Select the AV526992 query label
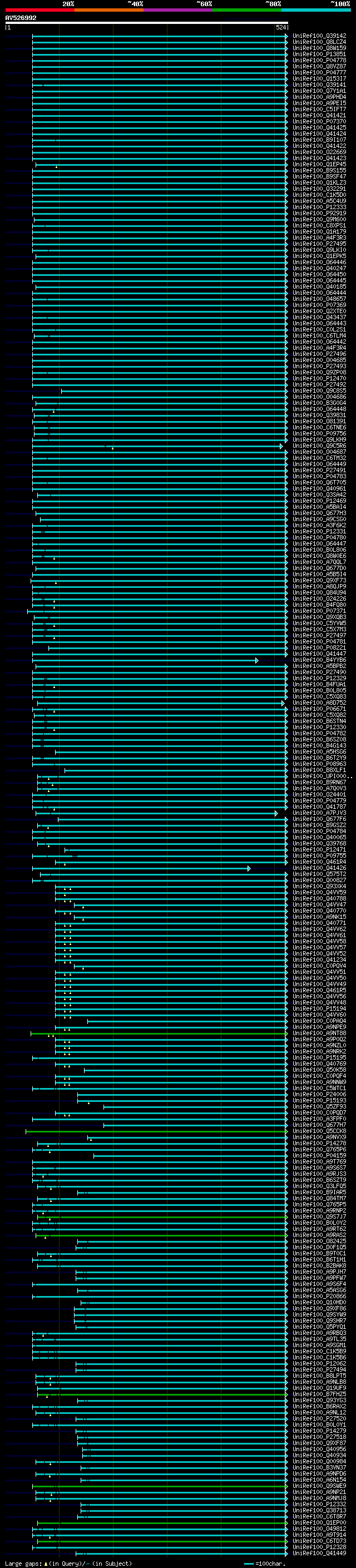Viewport: 356px width, 1568px height. (21, 18)
